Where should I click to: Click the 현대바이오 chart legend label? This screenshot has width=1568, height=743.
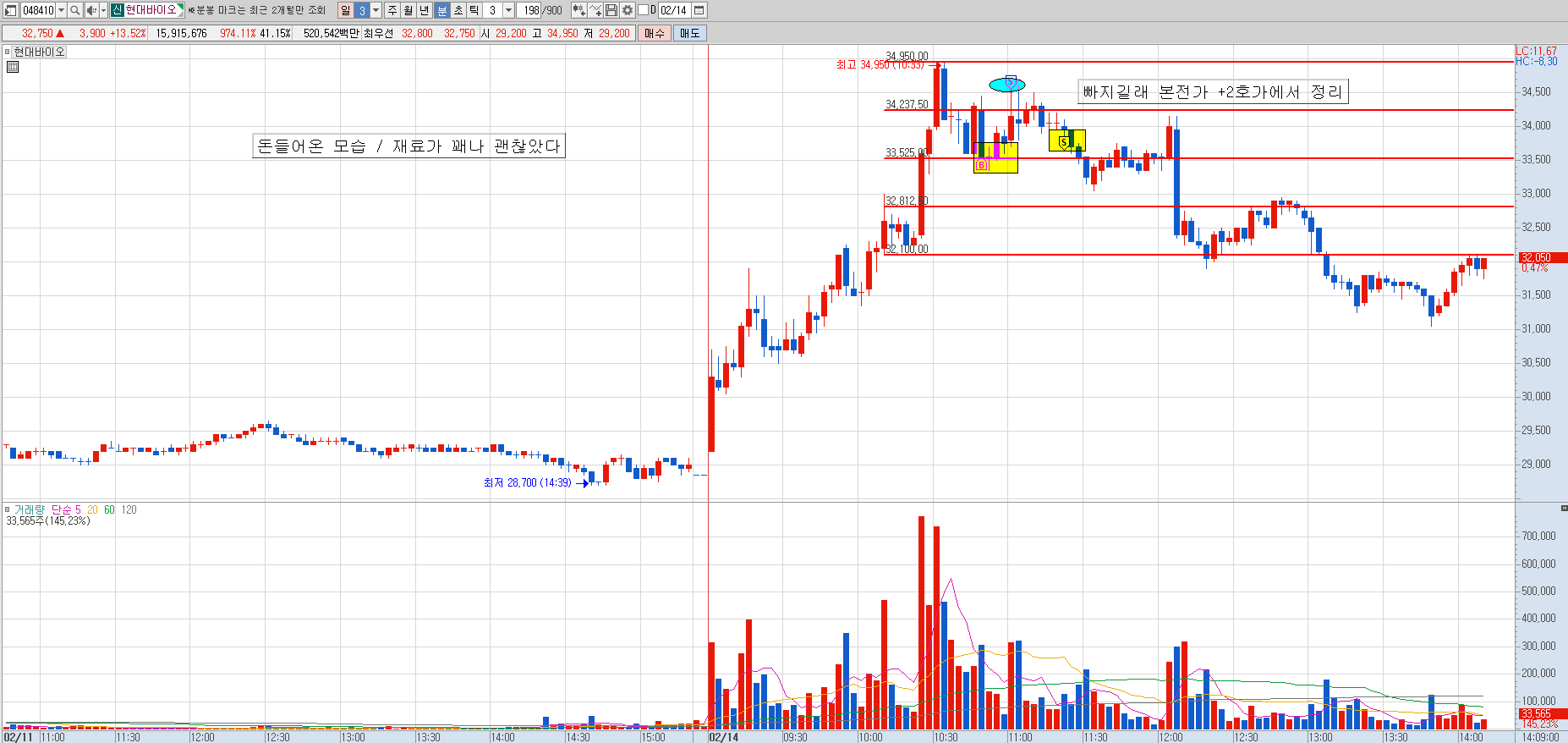coord(39,52)
